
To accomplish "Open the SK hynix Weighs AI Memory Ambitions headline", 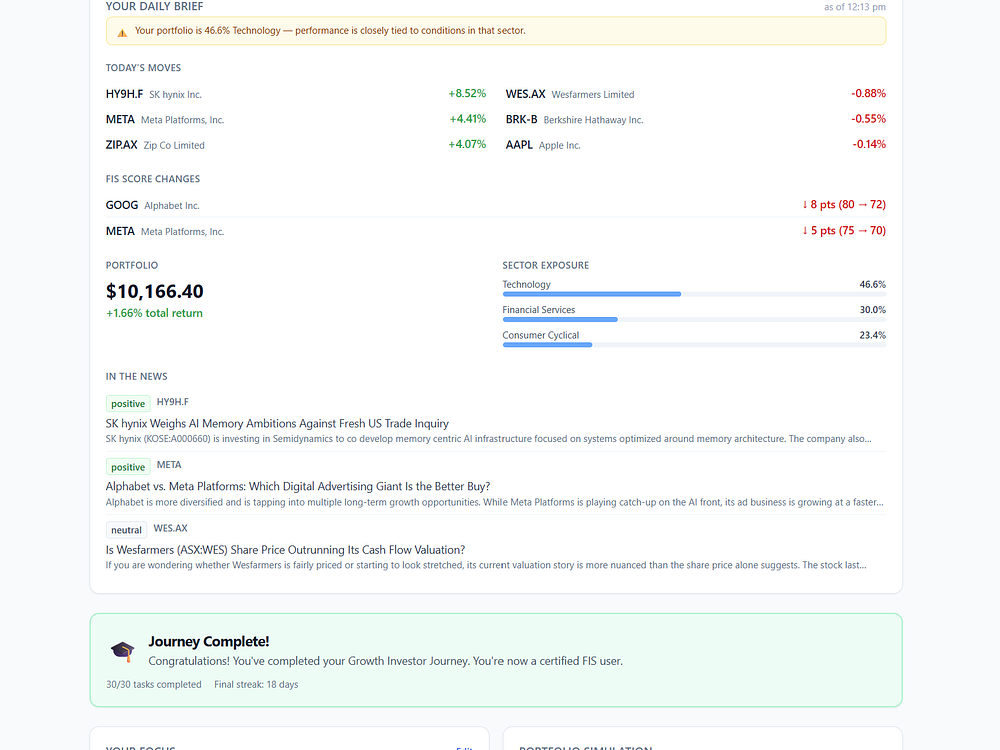I will [x=277, y=423].
